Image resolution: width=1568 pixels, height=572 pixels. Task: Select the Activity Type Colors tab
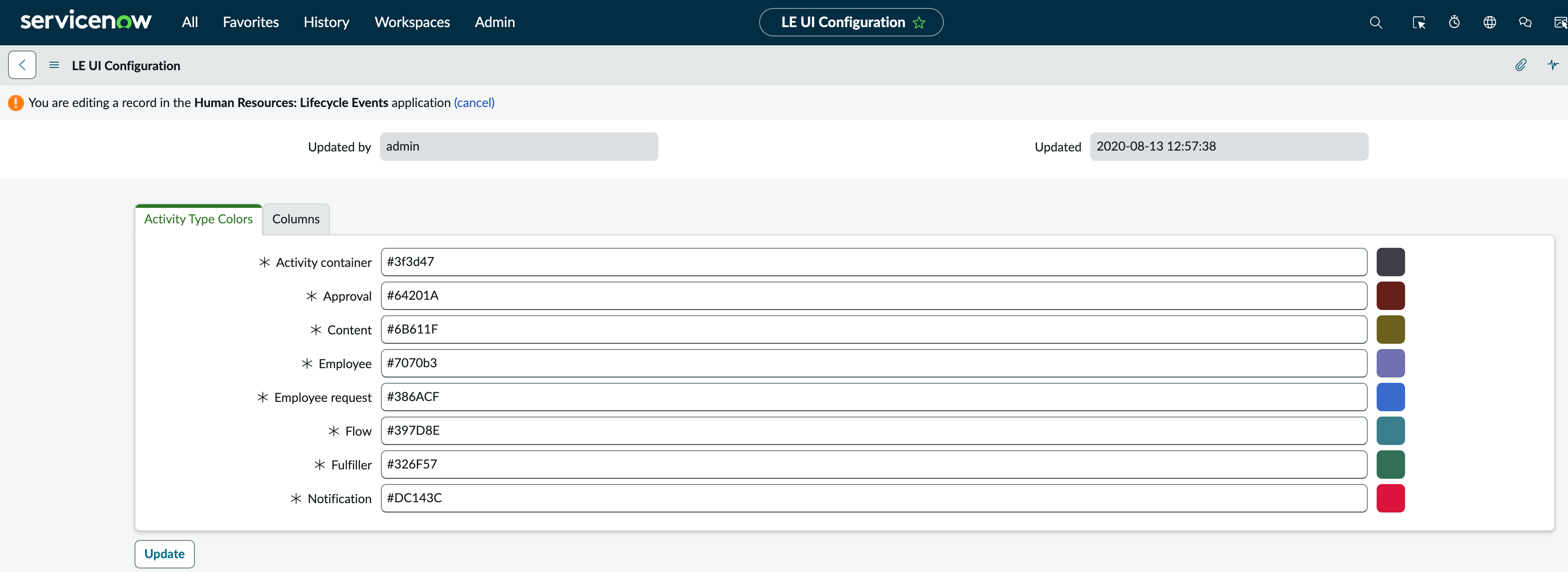point(198,218)
